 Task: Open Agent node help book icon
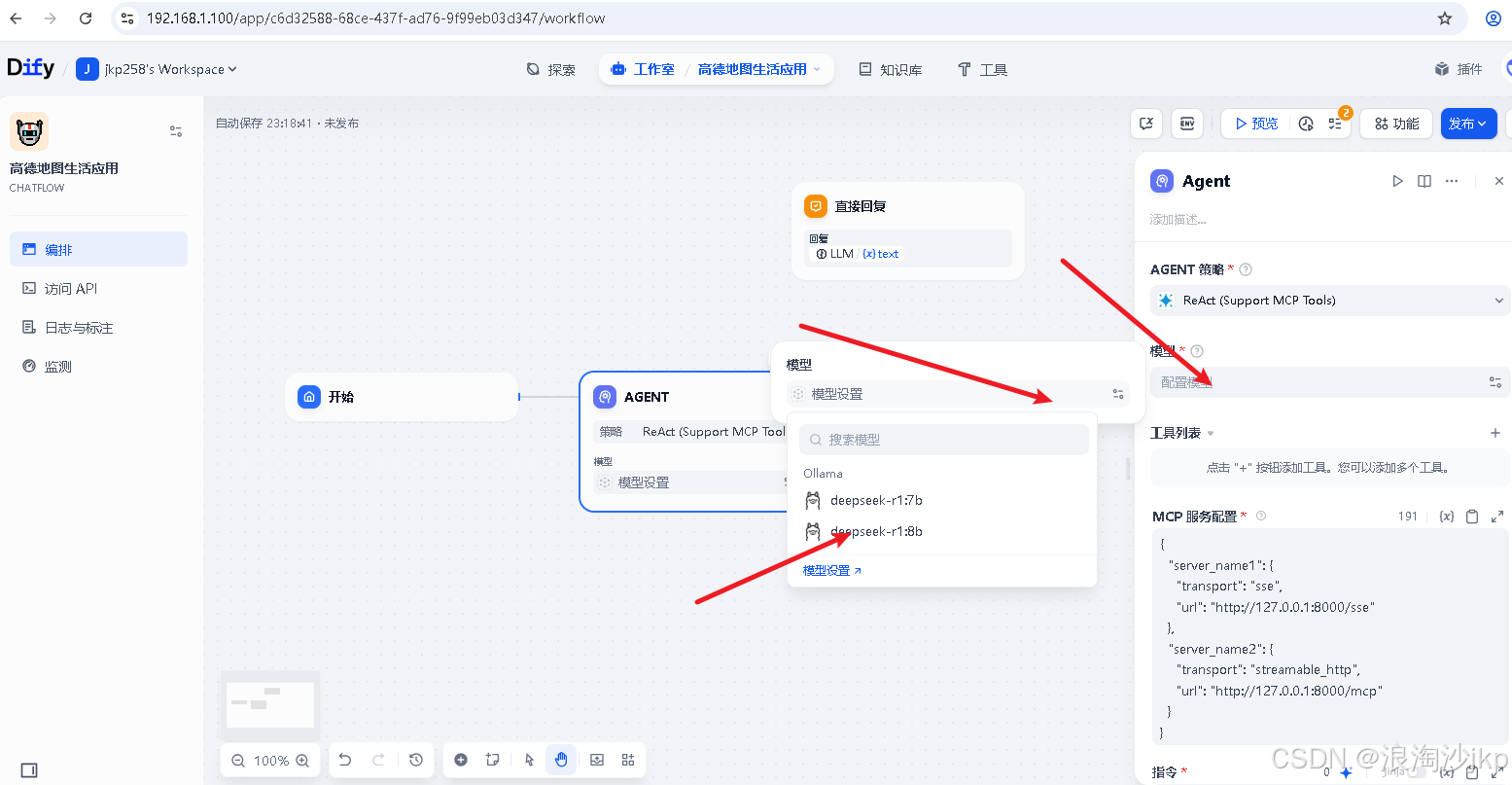coord(1424,181)
